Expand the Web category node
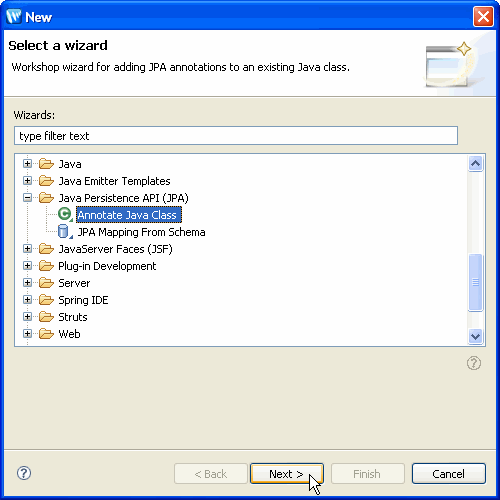This screenshot has height=500, width=500. 28,334
